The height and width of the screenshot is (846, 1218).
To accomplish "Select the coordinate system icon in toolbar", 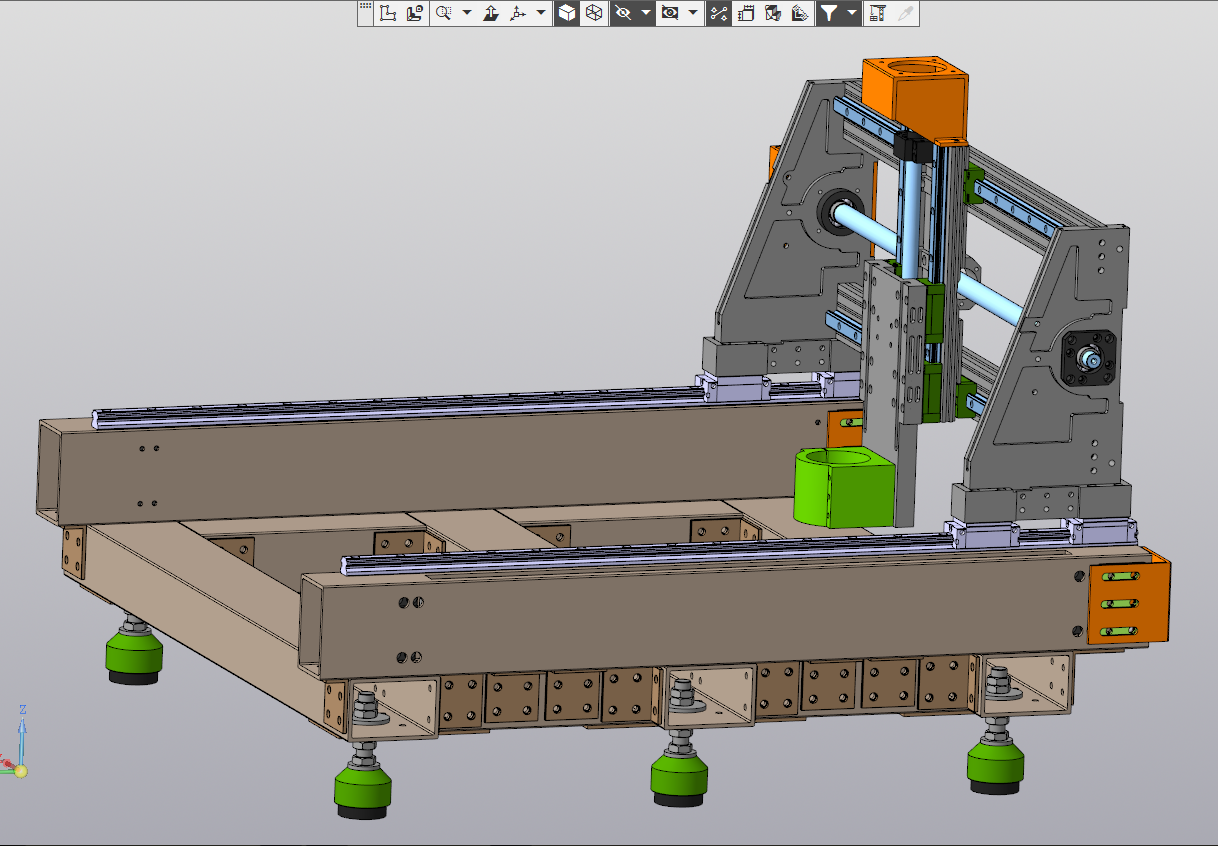I will [389, 13].
